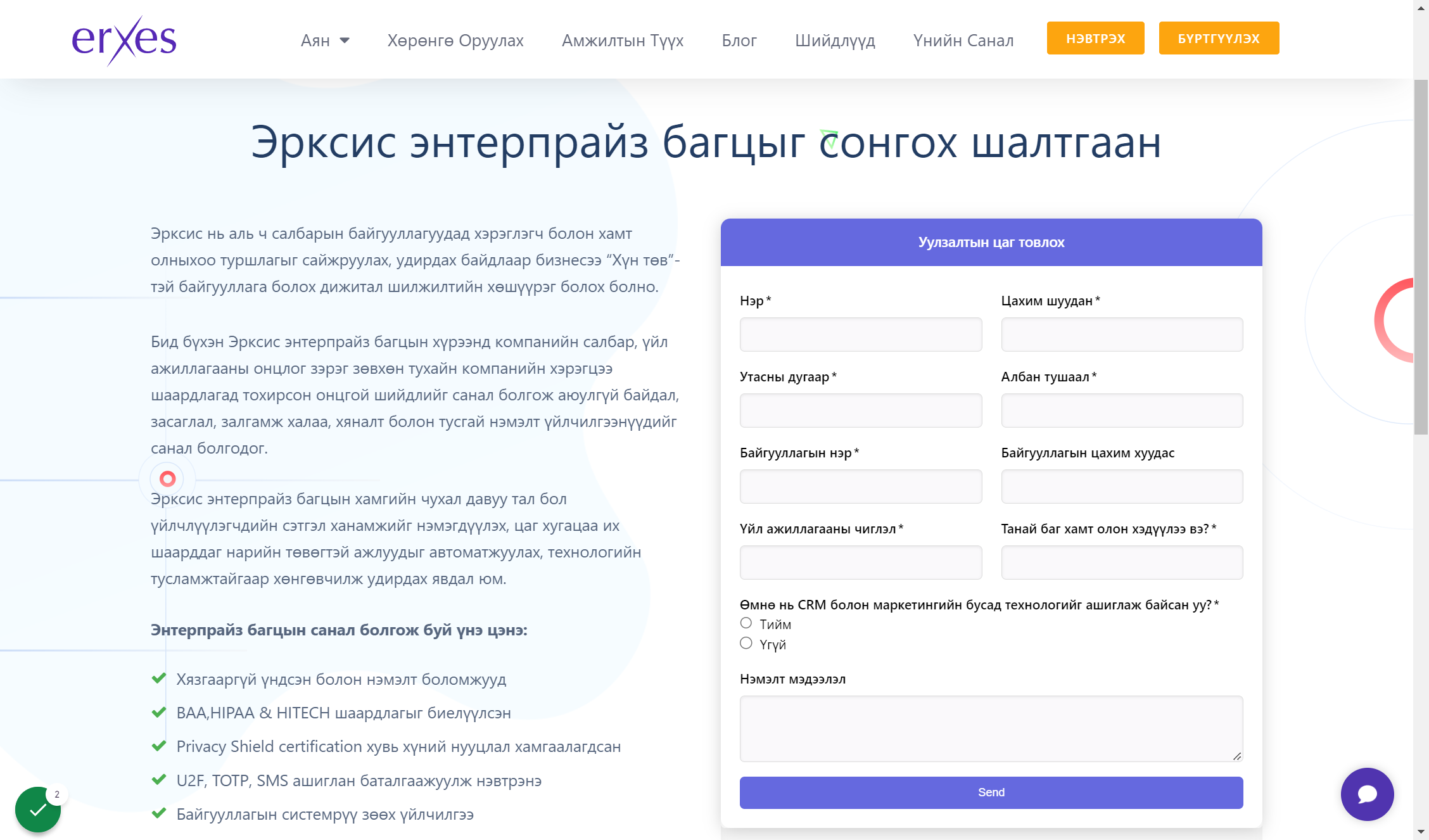
Task: Select the Үгүй radio option
Action: (746, 644)
